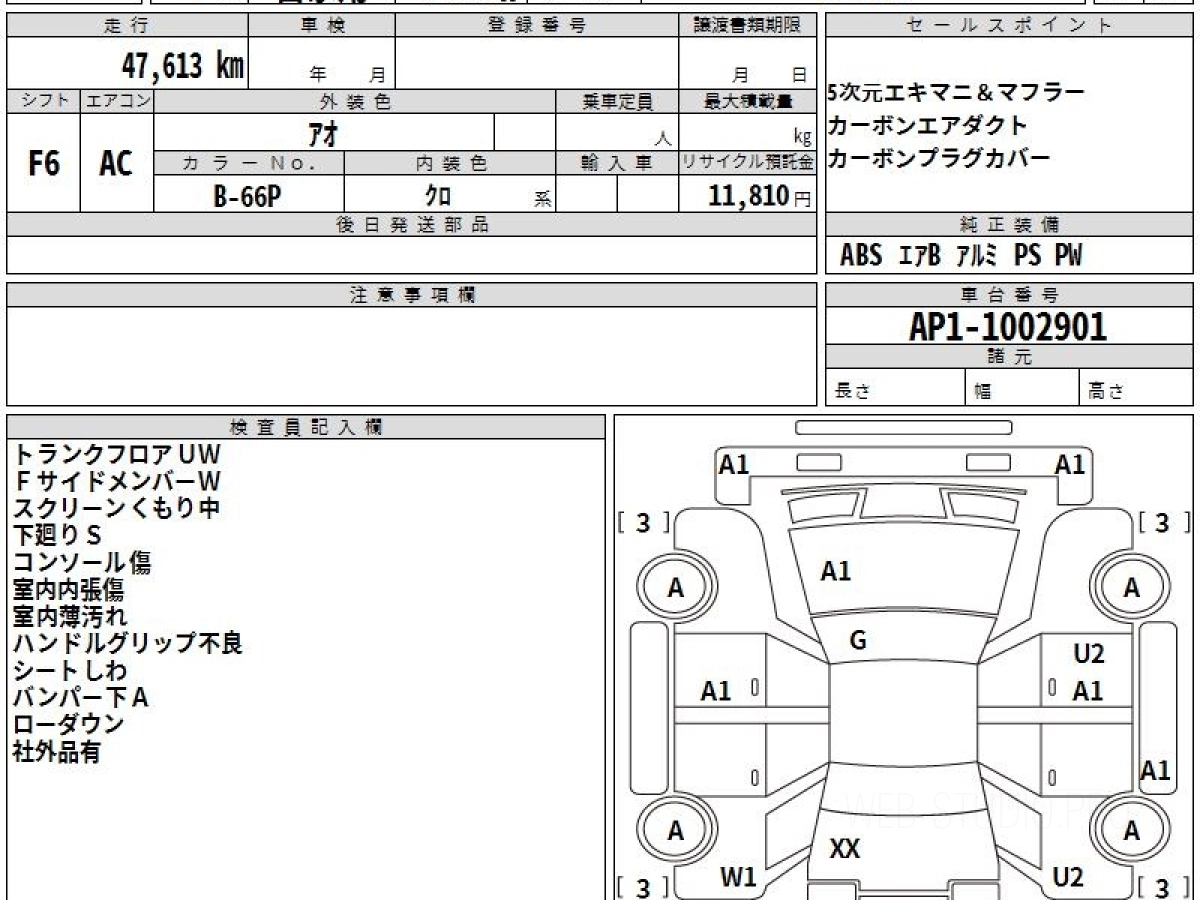Click the "車台番号" header
This screenshot has height=900, width=1200.
tap(1009, 295)
